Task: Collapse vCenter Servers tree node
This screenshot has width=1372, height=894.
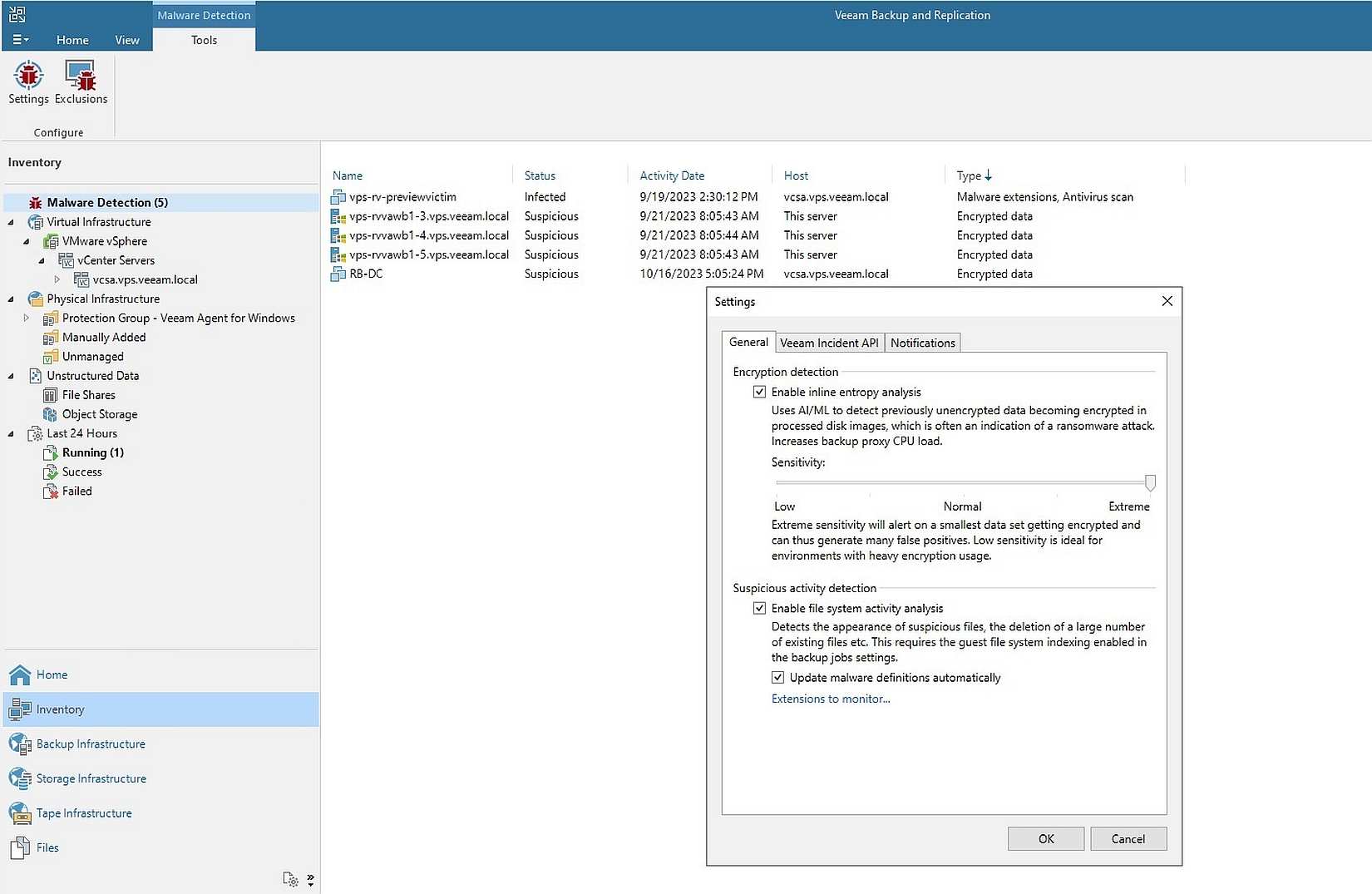Action: 42,260
